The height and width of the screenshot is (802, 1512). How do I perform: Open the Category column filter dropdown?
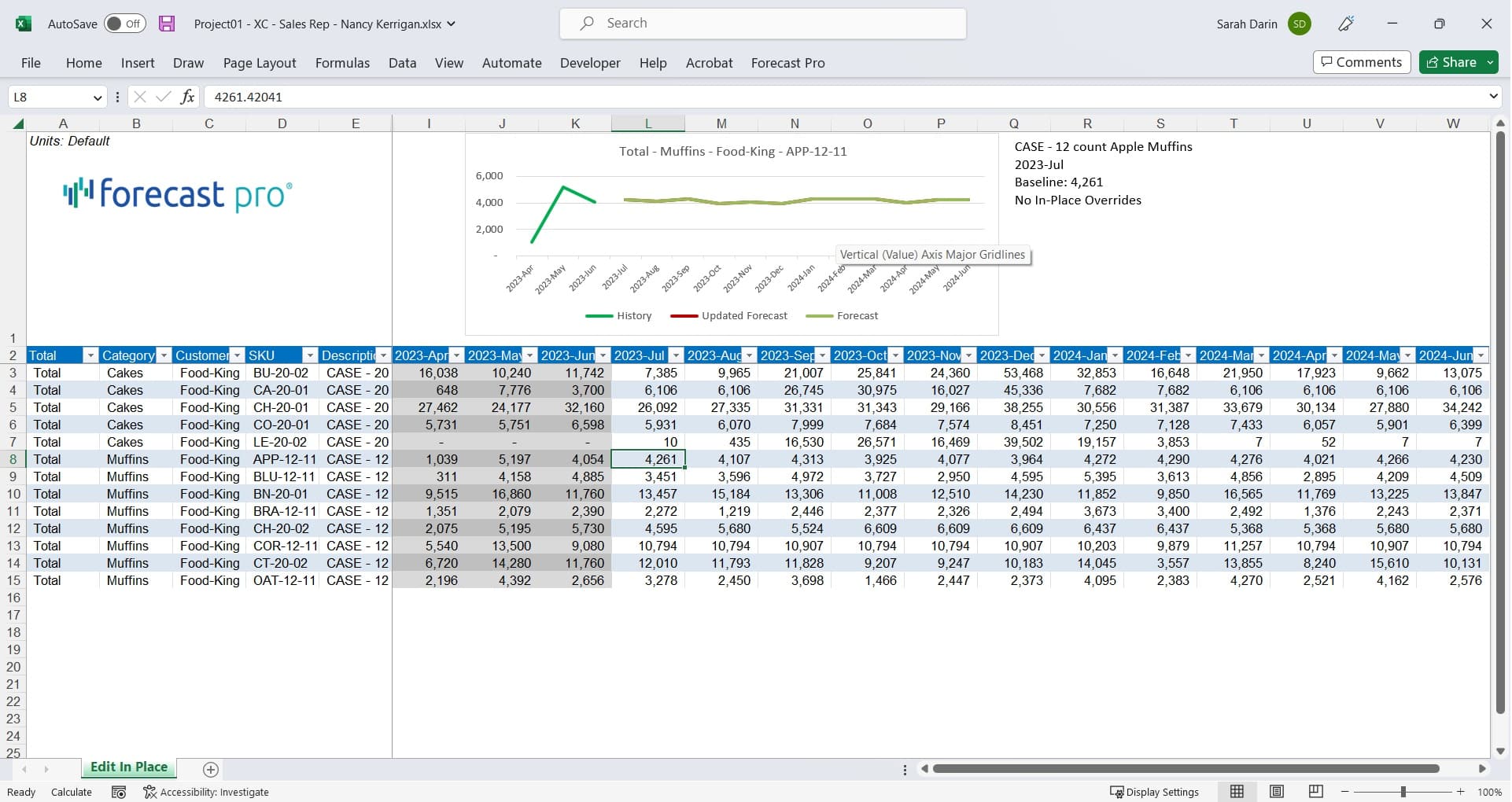coord(164,355)
